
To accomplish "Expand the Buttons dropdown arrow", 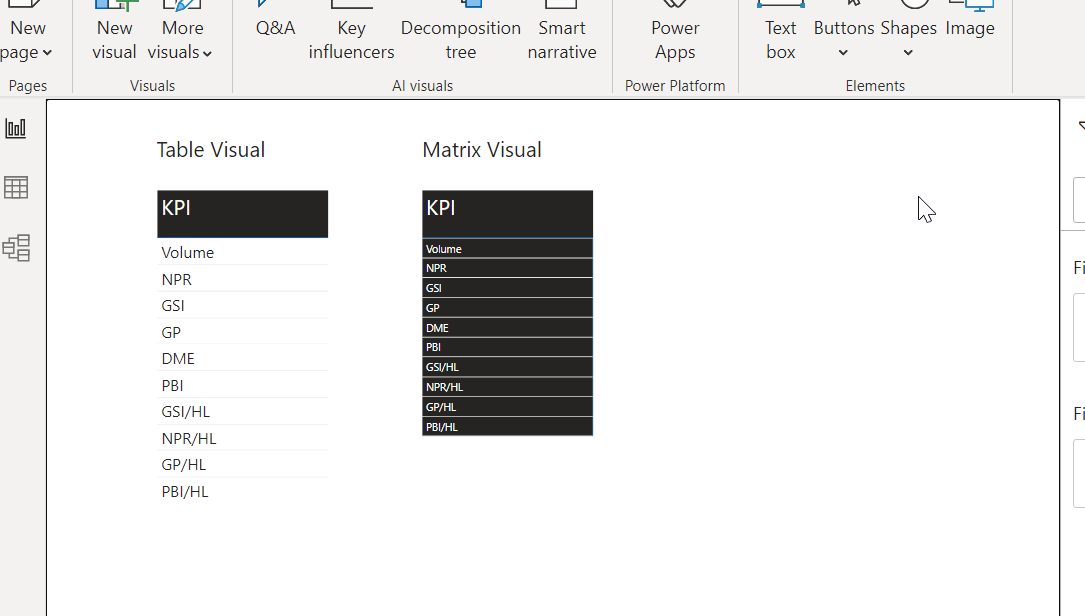I will tap(843, 53).
